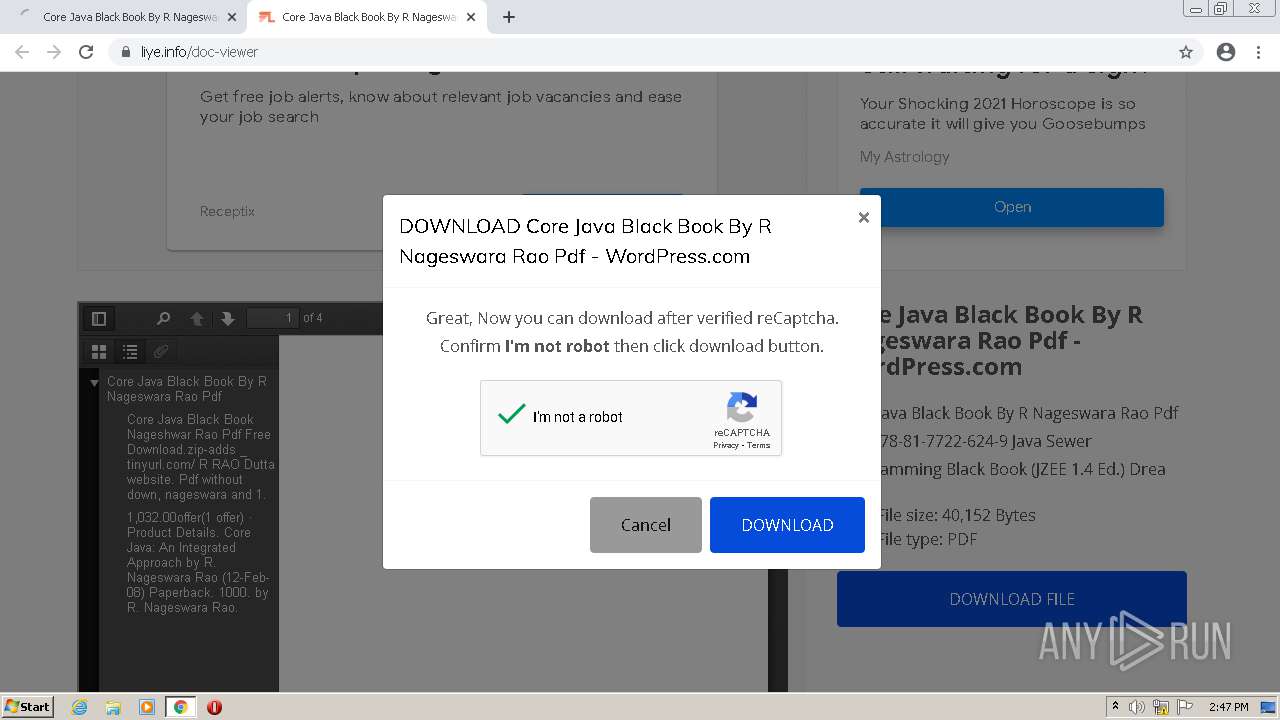Click the blue DOWNLOAD button in dialog
Viewport: 1280px width, 720px height.
[x=787, y=525]
